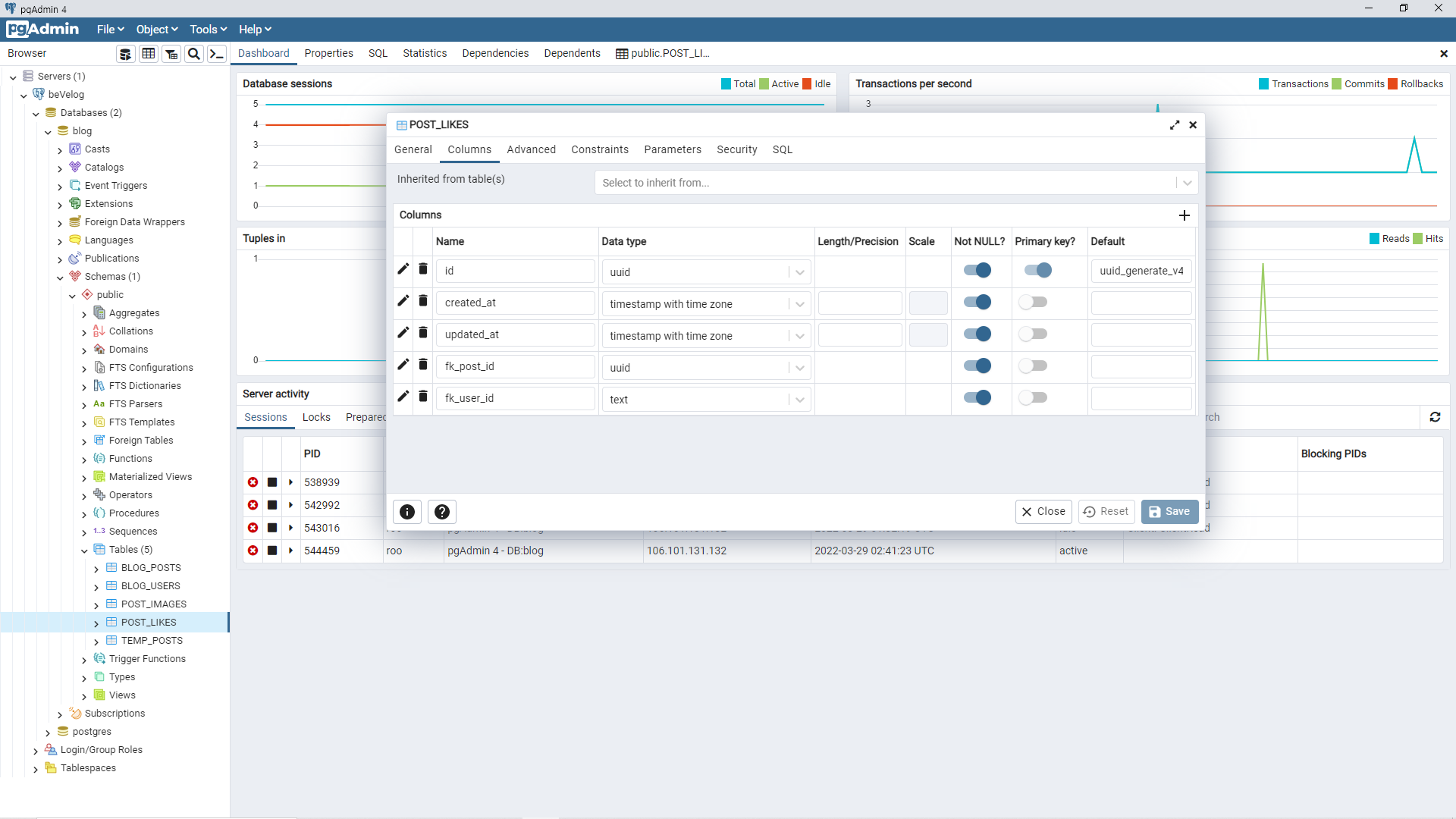Viewport: 1456px width, 819px height.
Task: Delete the fk_post_id column trash icon
Action: click(423, 365)
